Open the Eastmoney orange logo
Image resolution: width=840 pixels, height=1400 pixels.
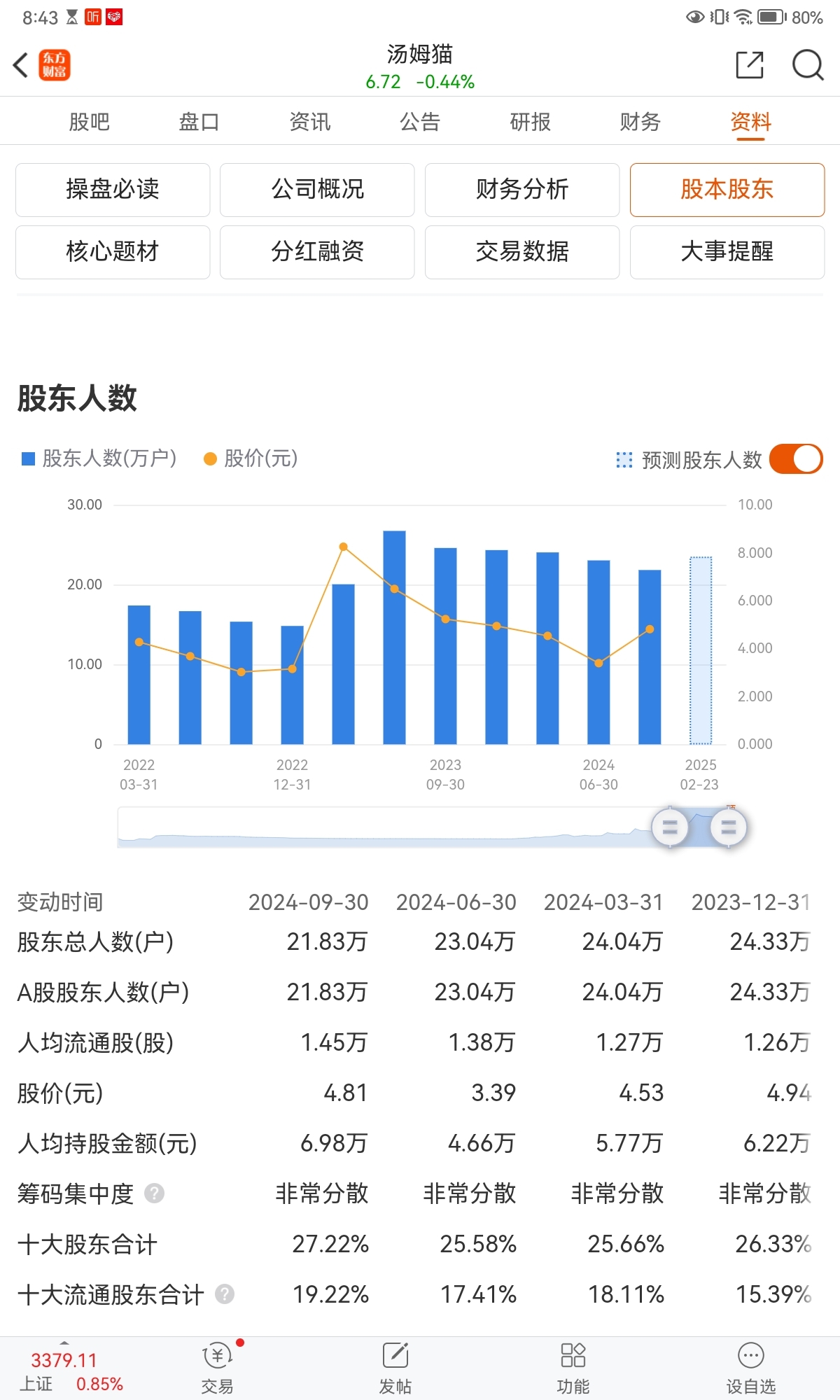tap(55, 65)
